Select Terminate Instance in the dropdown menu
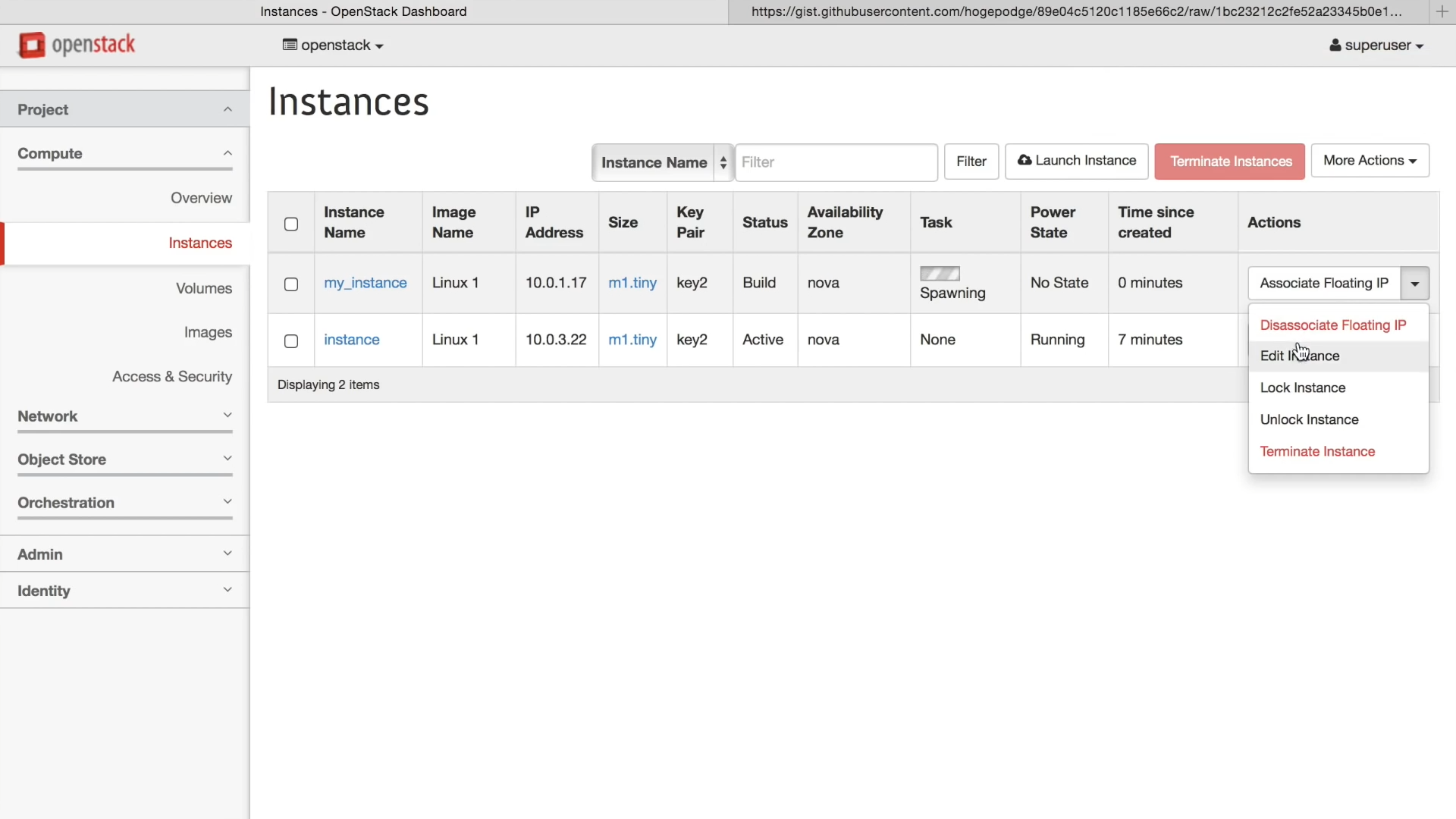The width and height of the screenshot is (1456, 819). (x=1316, y=451)
